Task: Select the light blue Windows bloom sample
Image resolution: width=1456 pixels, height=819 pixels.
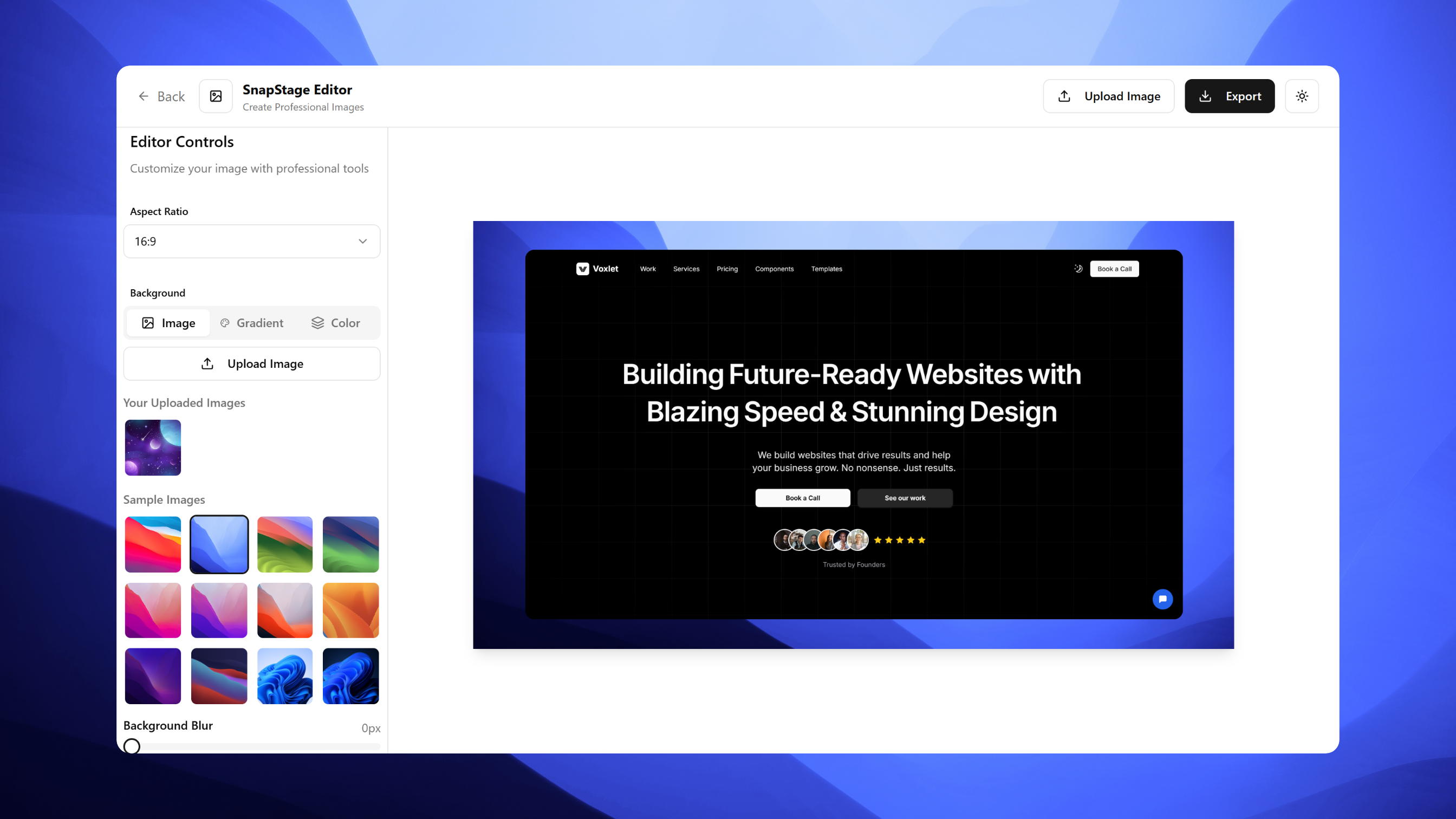Action: point(285,676)
